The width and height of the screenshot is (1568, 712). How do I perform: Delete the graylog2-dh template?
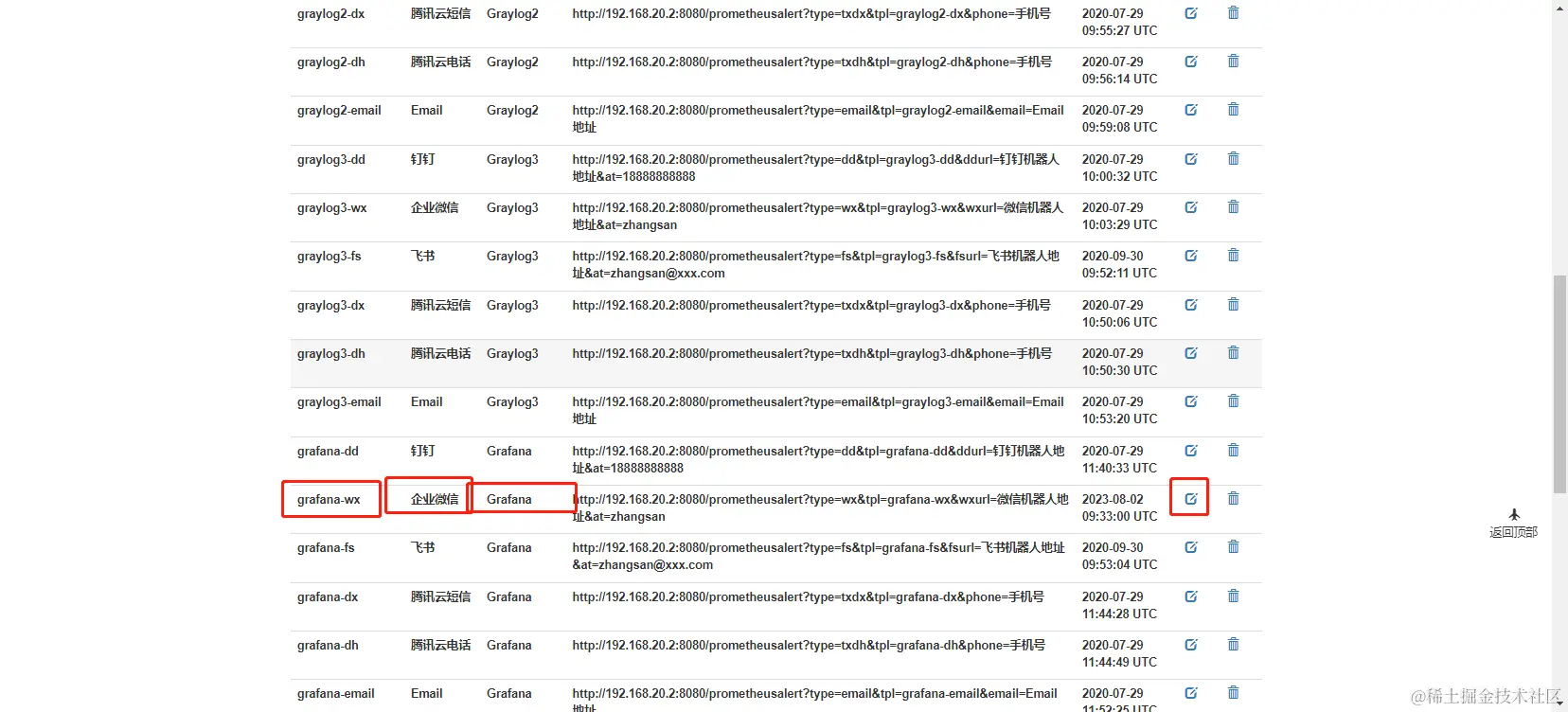[1233, 62]
